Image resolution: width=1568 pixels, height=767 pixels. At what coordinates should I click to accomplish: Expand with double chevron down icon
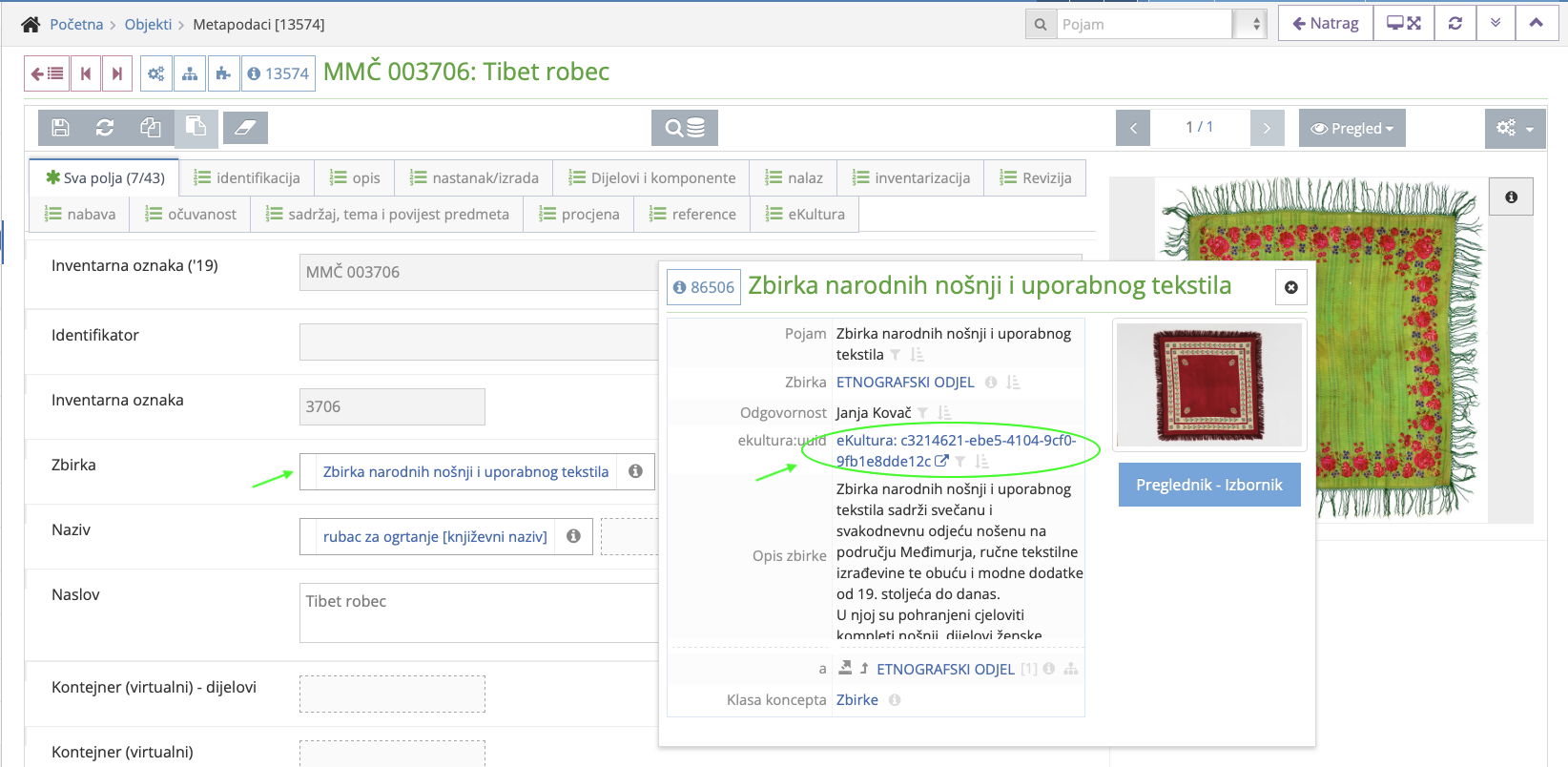[1496, 23]
